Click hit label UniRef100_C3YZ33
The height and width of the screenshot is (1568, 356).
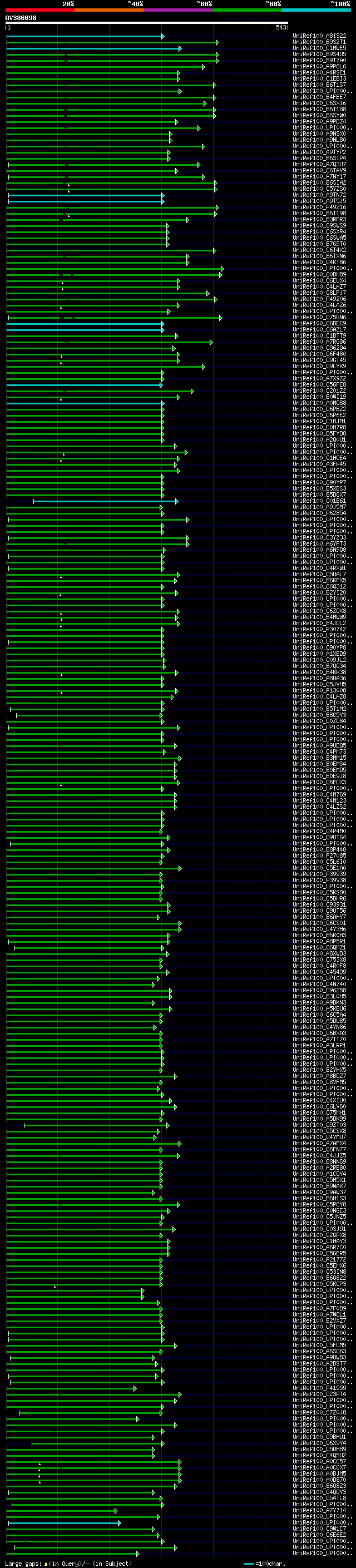(x=319, y=537)
